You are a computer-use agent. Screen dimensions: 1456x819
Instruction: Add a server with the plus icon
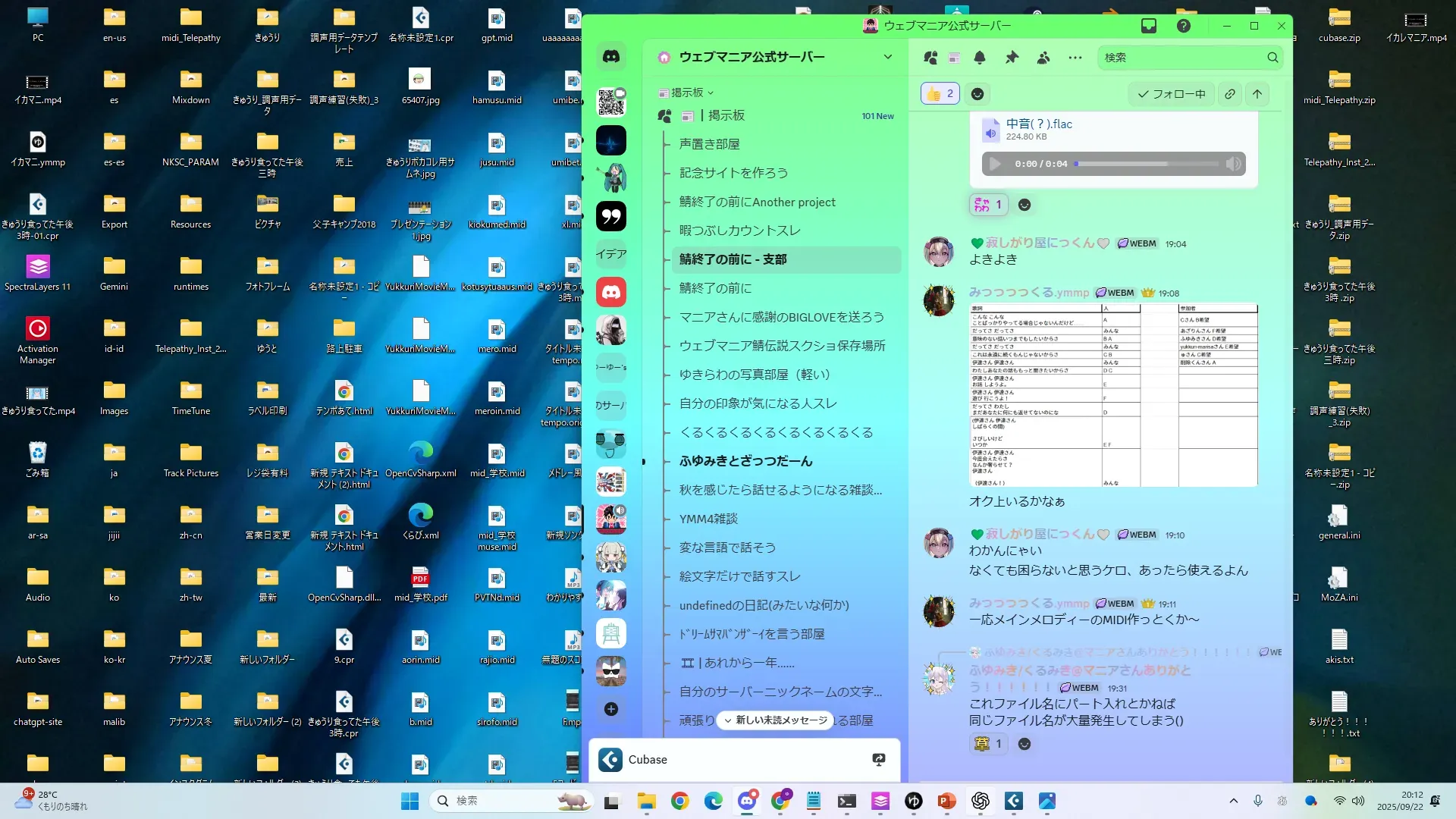point(611,709)
